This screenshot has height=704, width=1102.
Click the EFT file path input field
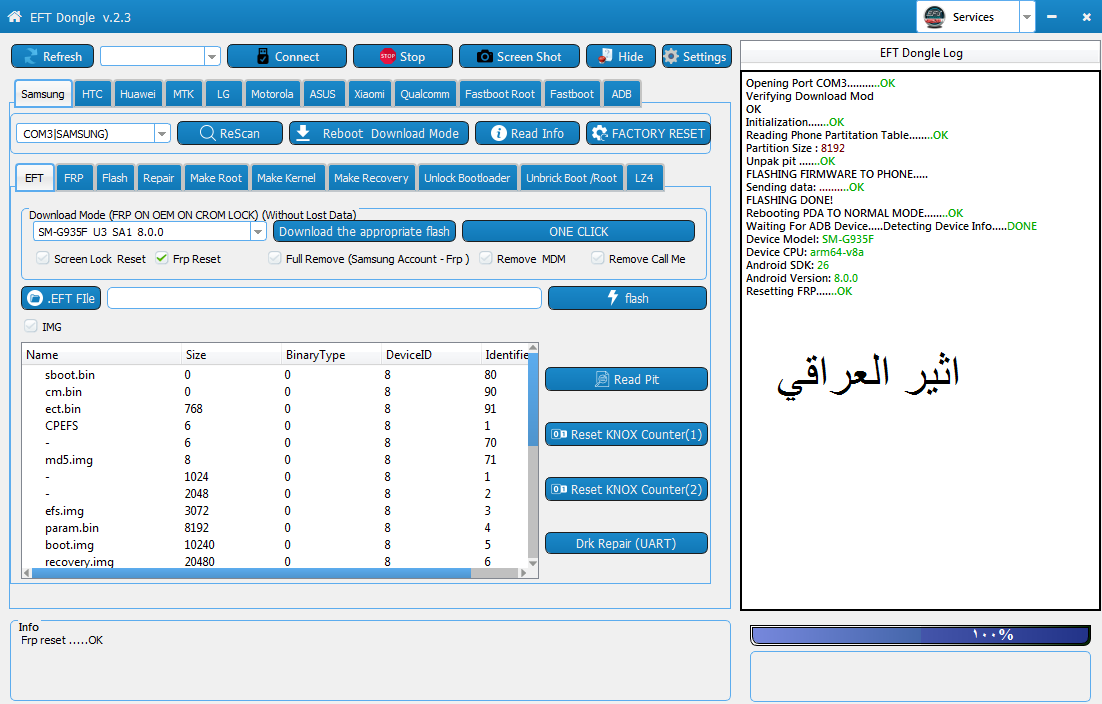coord(324,298)
